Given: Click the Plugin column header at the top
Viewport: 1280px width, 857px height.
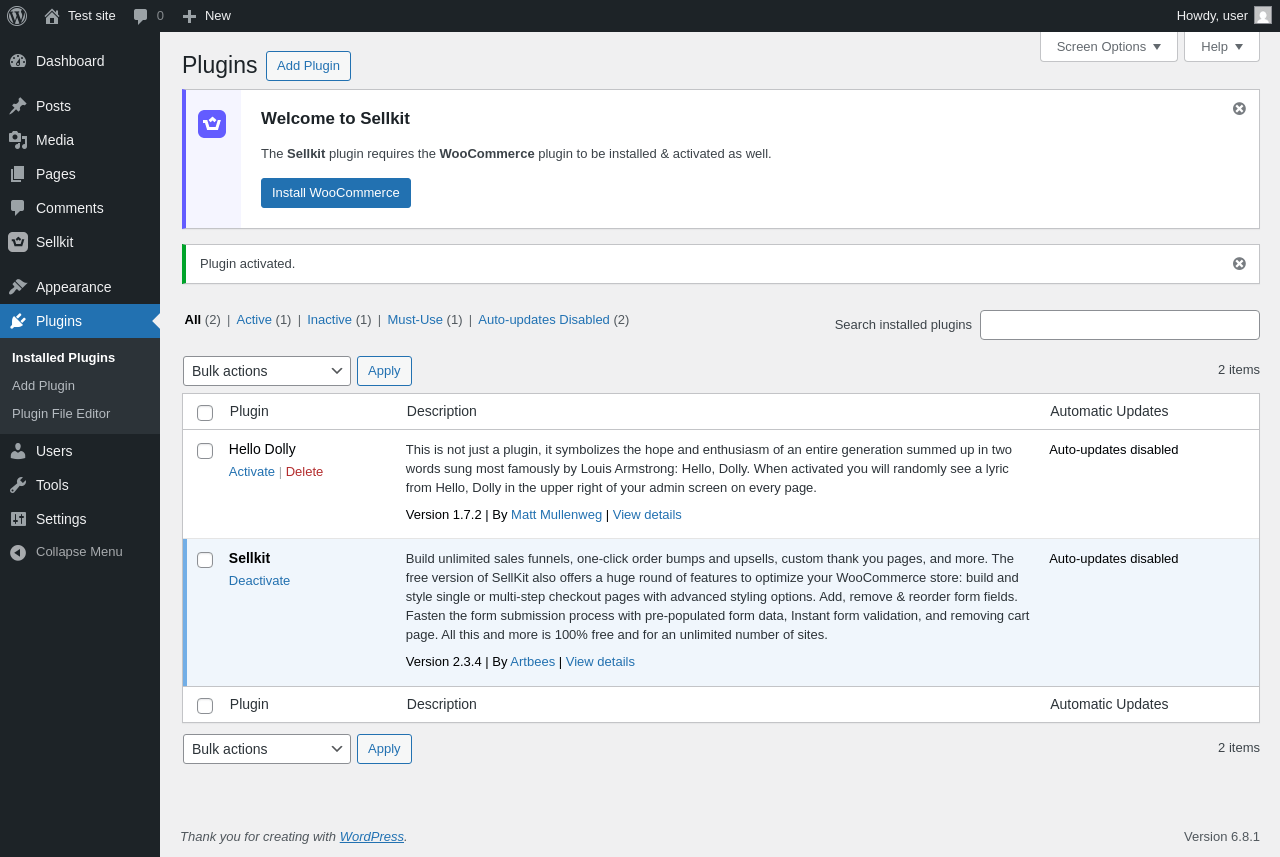Looking at the screenshot, I should (x=249, y=411).
